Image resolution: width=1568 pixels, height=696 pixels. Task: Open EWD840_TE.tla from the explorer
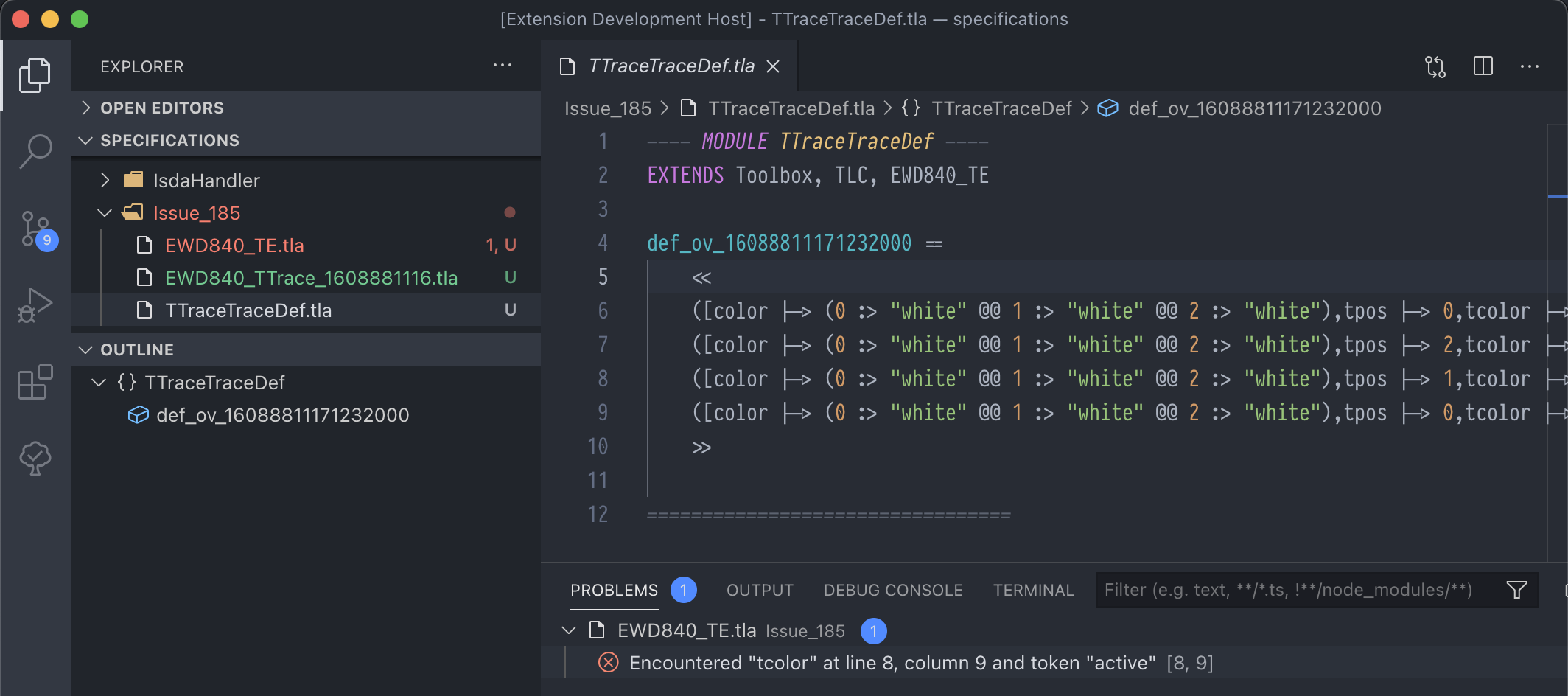(x=234, y=245)
